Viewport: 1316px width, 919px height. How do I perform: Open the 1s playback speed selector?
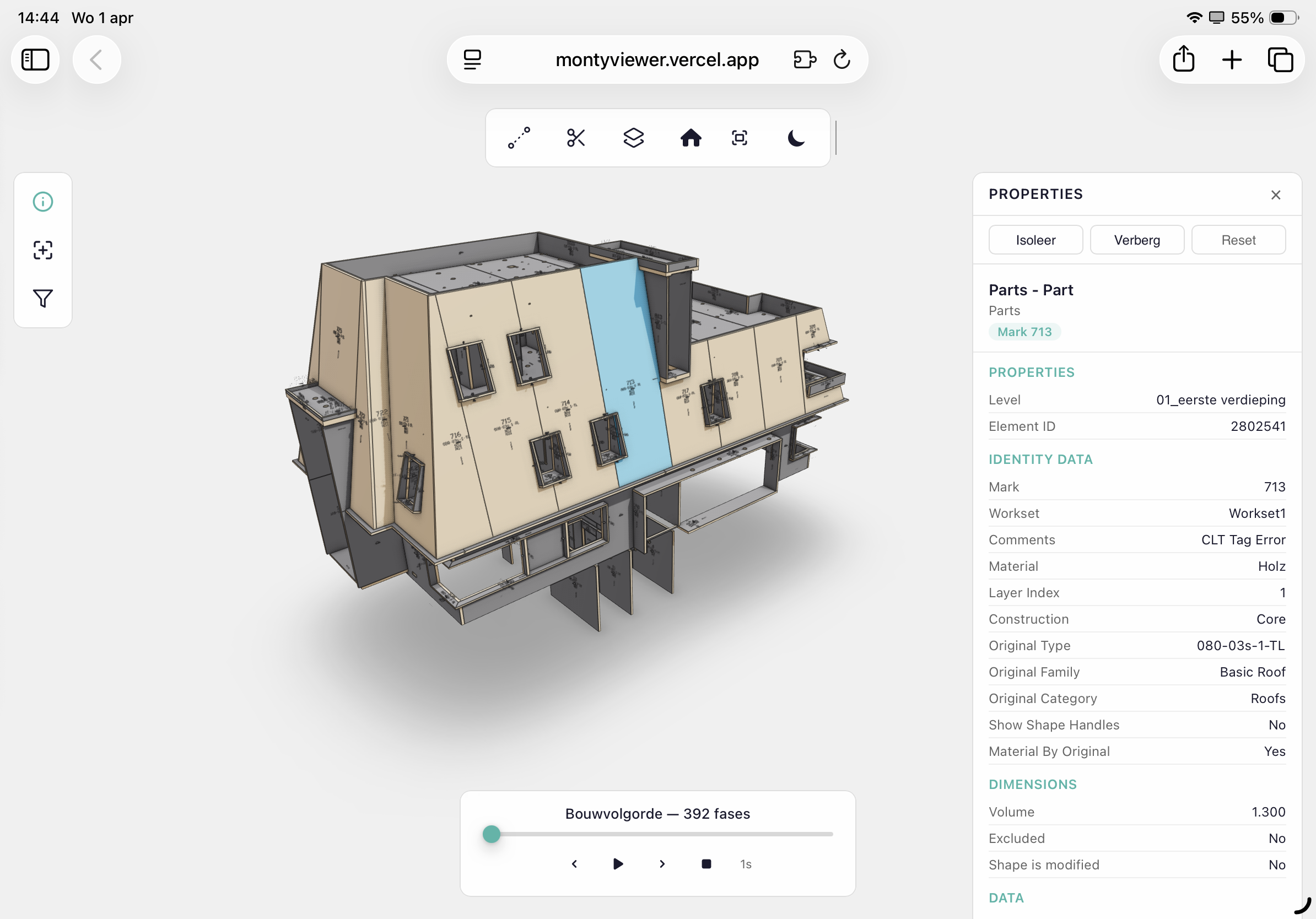[745, 864]
